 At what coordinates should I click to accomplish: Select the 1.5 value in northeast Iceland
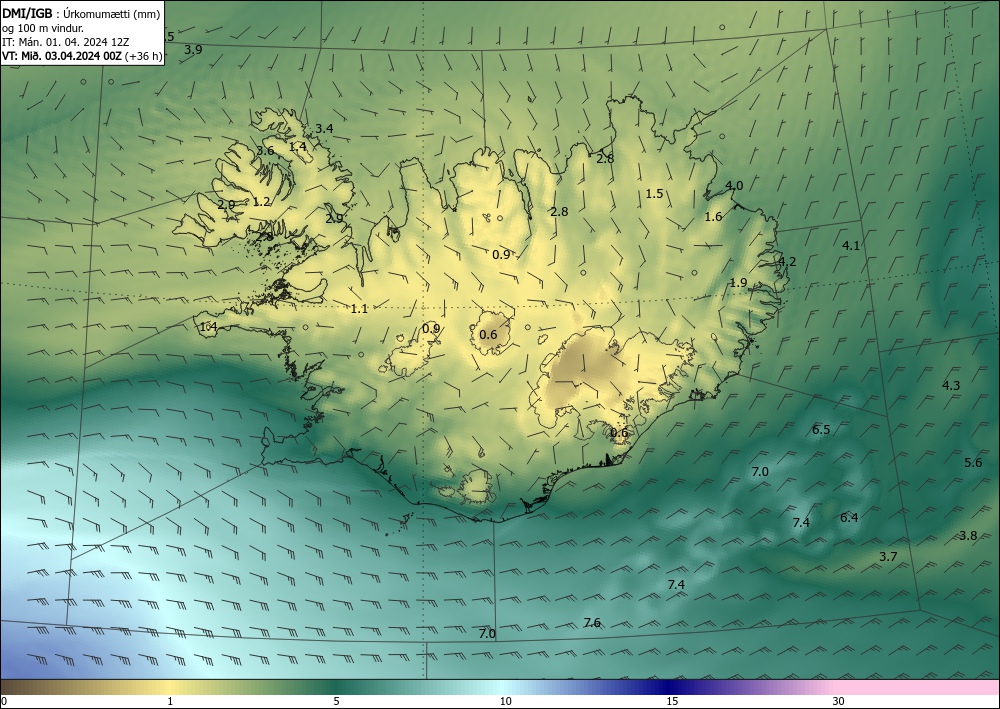[x=654, y=193]
